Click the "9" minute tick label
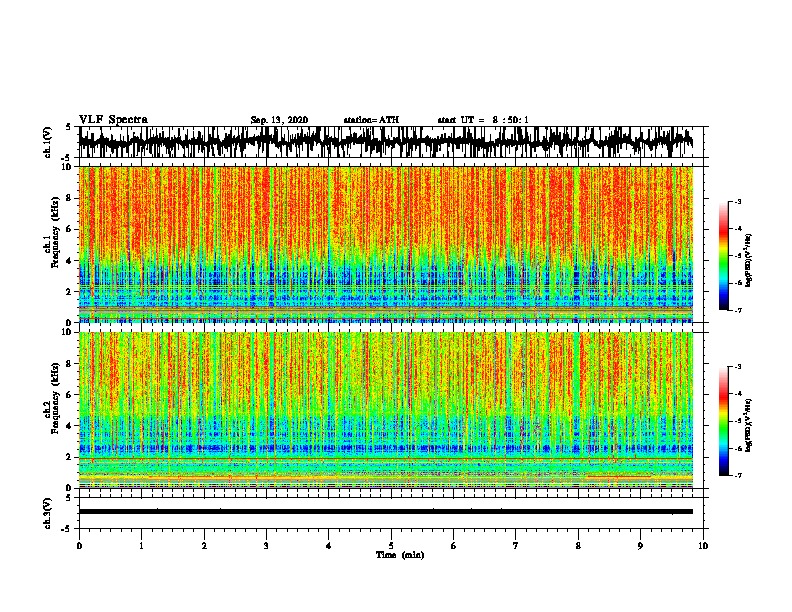792x612 pixels. 640,546
